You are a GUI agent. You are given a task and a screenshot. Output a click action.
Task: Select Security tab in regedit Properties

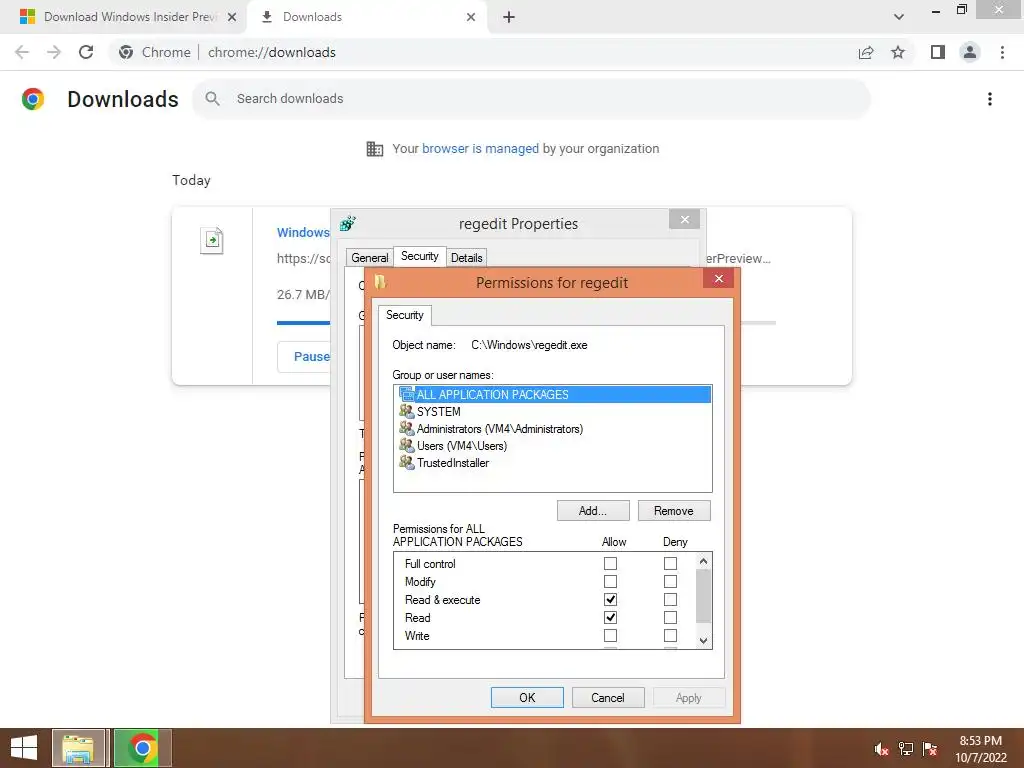point(420,256)
